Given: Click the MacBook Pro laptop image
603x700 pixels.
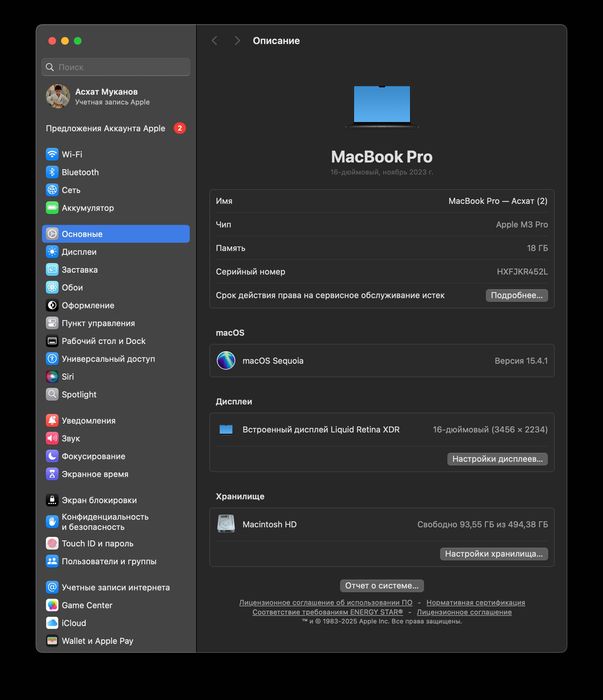Looking at the screenshot, I should click(x=382, y=106).
